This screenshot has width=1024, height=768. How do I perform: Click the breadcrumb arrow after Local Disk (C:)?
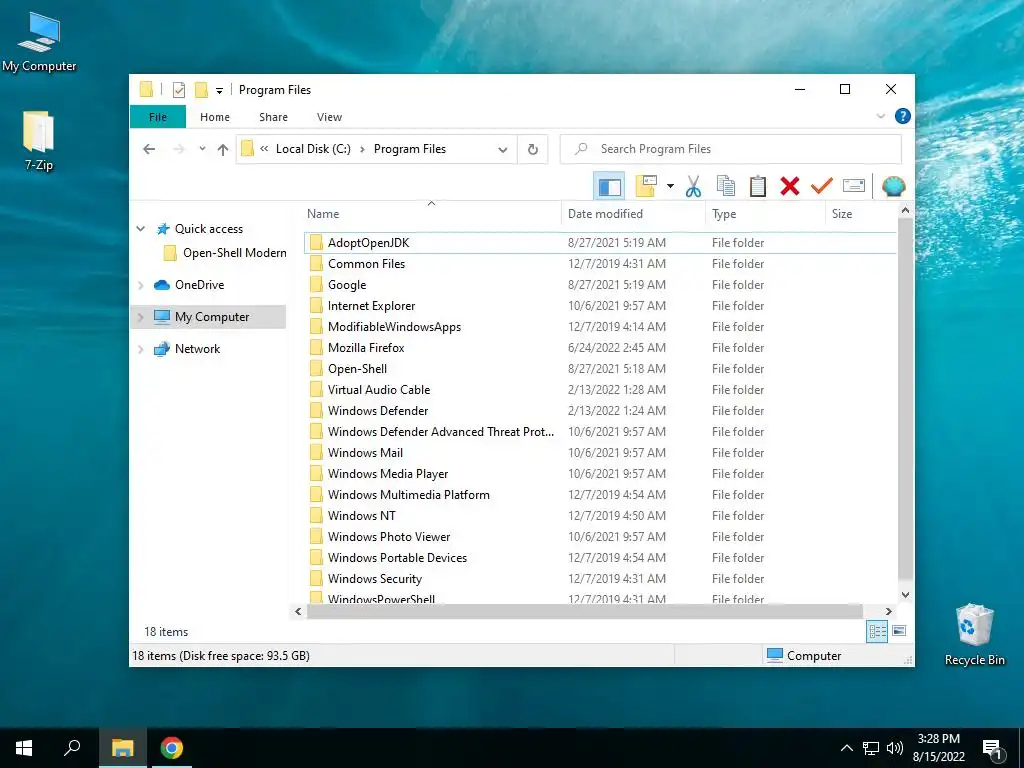tap(362, 149)
